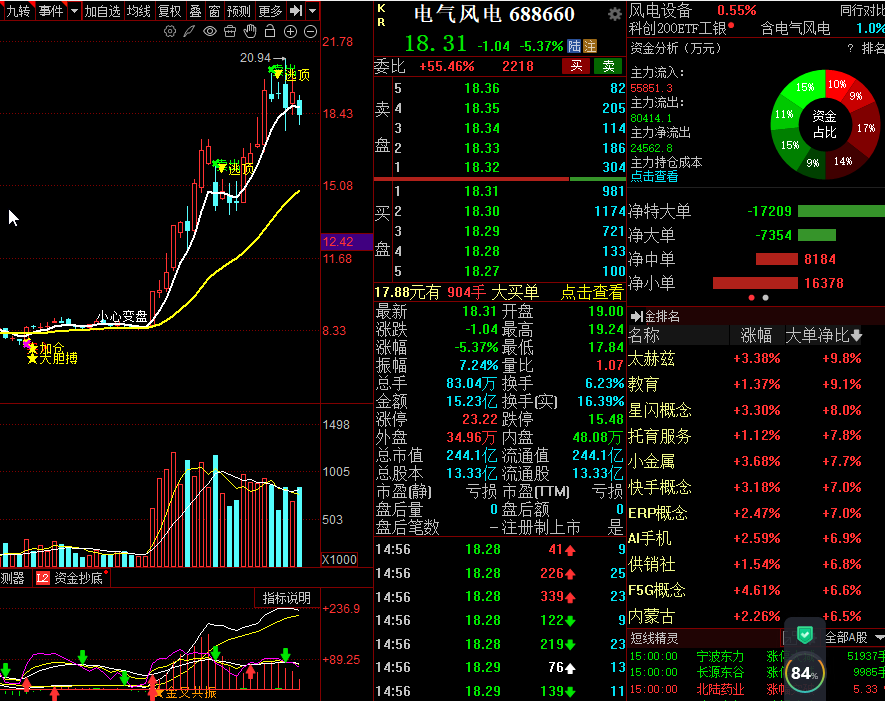Toggle the eye visibility icon on chart
885x701 pixels.
click(x=209, y=32)
